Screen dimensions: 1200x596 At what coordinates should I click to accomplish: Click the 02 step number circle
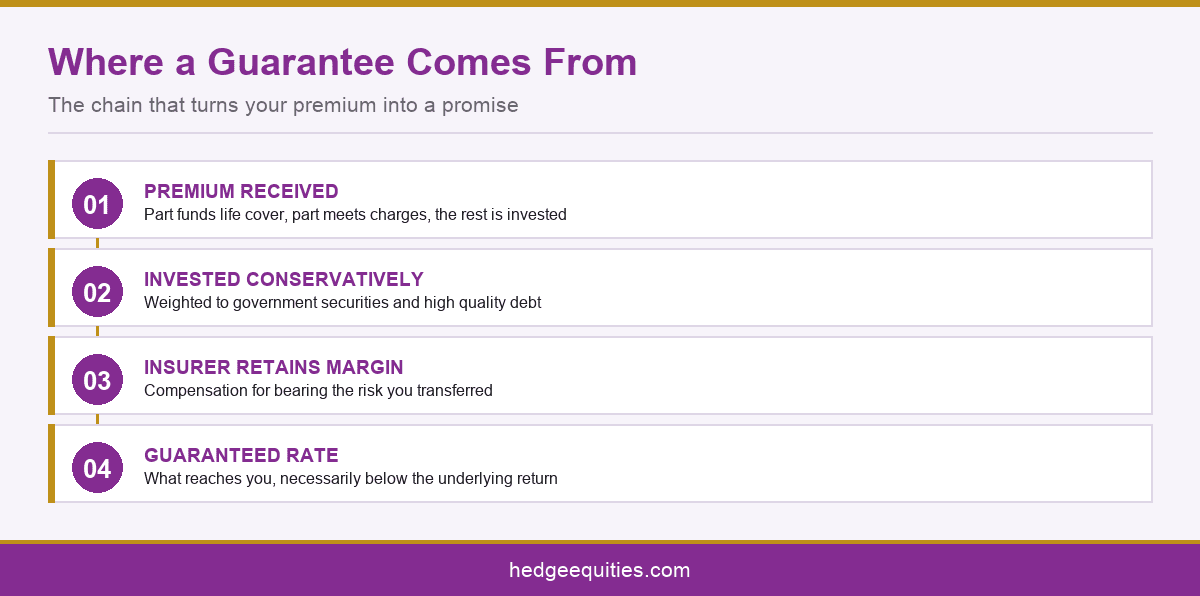pyautogui.click(x=97, y=292)
